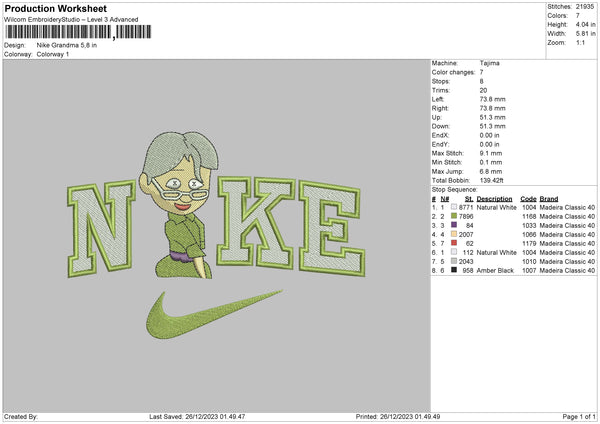
Task: Click the Machine value Tajima
Action: pos(491,63)
